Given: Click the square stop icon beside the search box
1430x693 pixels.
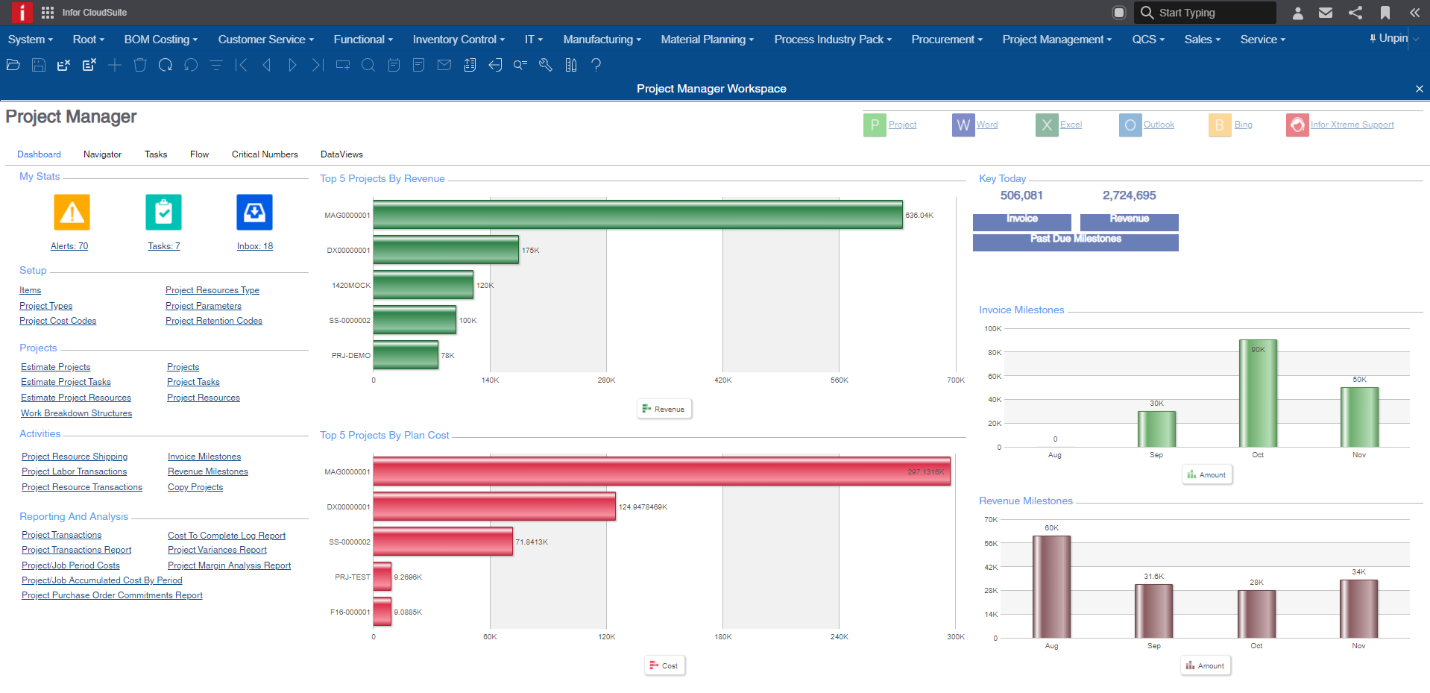Looking at the screenshot, I should point(1119,13).
